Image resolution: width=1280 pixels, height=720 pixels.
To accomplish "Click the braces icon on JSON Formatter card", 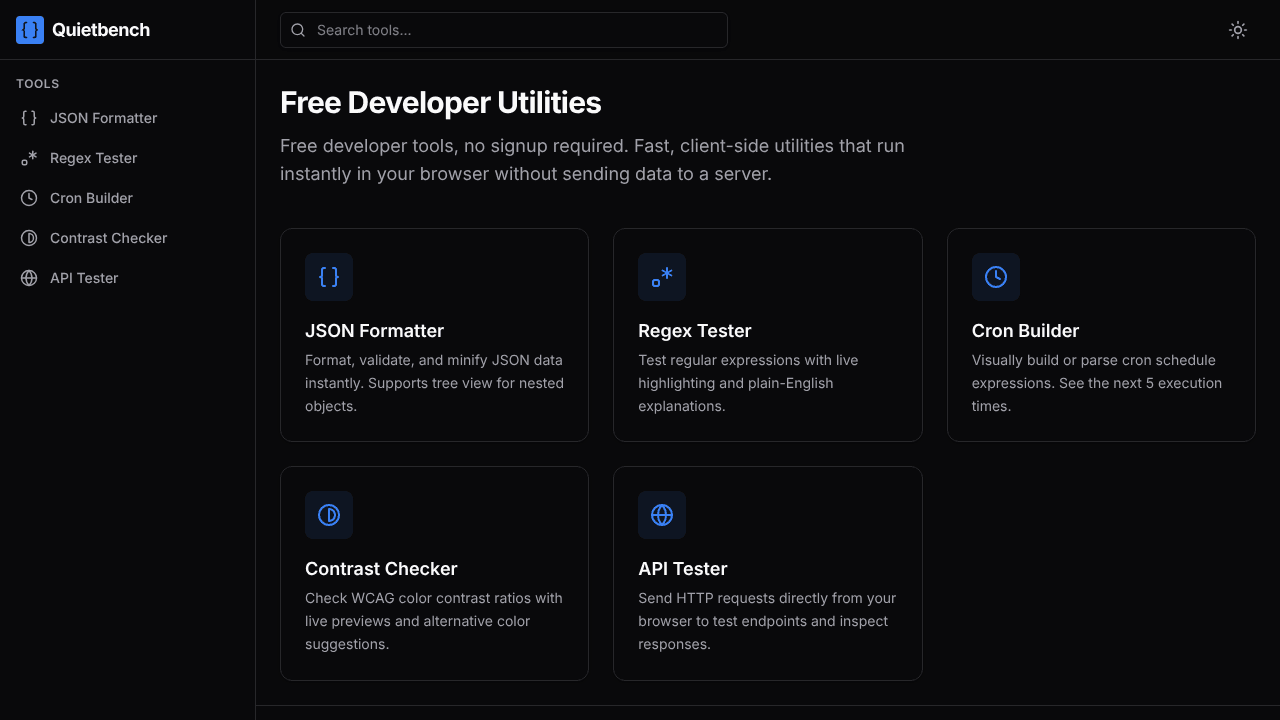I will coord(329,277).
